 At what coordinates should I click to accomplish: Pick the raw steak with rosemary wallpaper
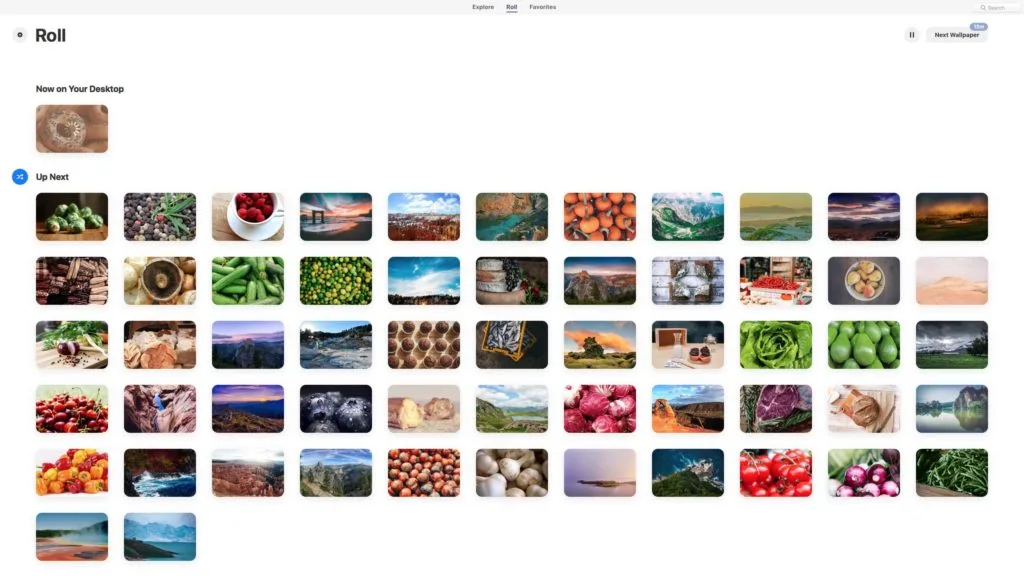coord(776,409)
